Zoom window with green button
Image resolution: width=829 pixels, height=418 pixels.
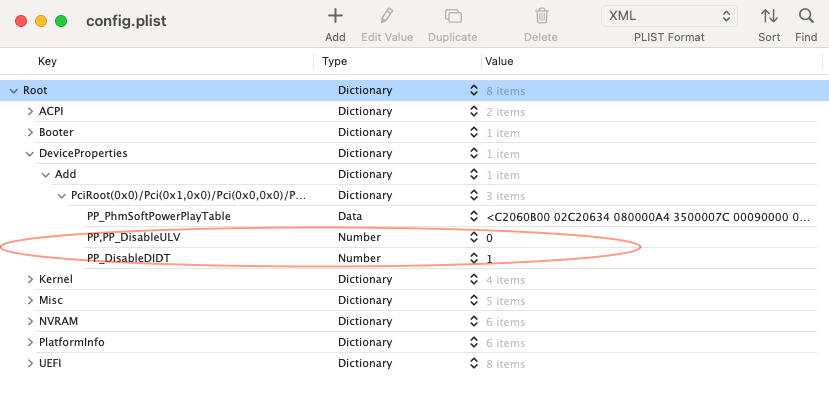(x=61, y=21)
